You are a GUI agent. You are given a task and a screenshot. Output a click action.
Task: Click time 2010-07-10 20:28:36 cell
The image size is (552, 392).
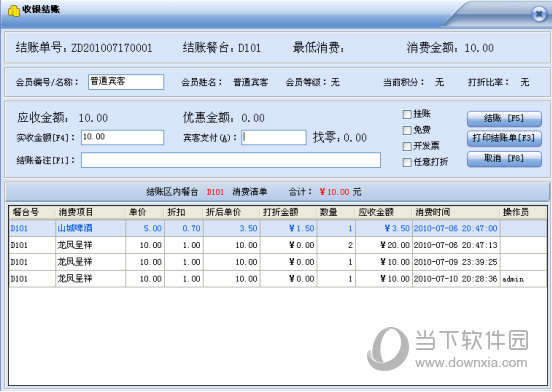456,279
